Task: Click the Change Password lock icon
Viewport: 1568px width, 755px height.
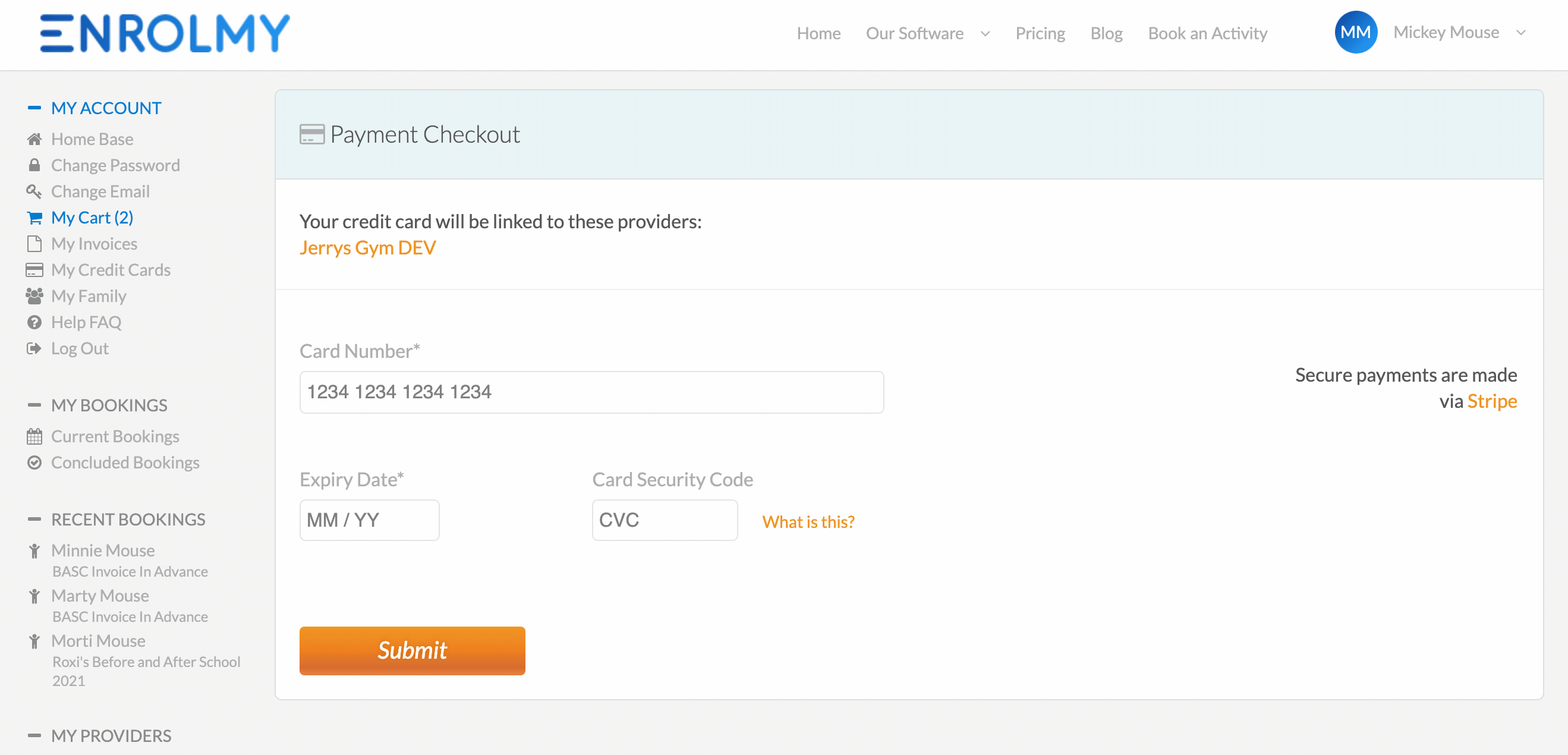Action: 34,166
